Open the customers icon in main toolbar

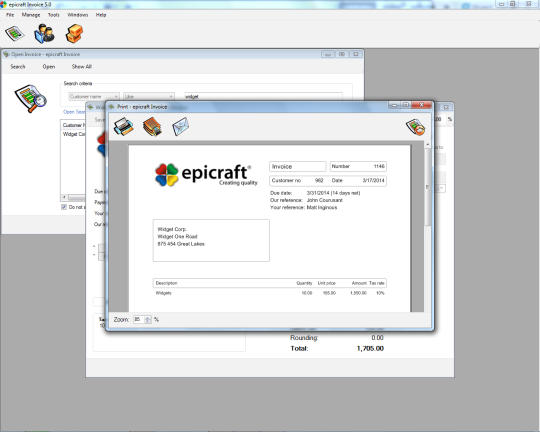pyautogui.click(x=44, y=33)
